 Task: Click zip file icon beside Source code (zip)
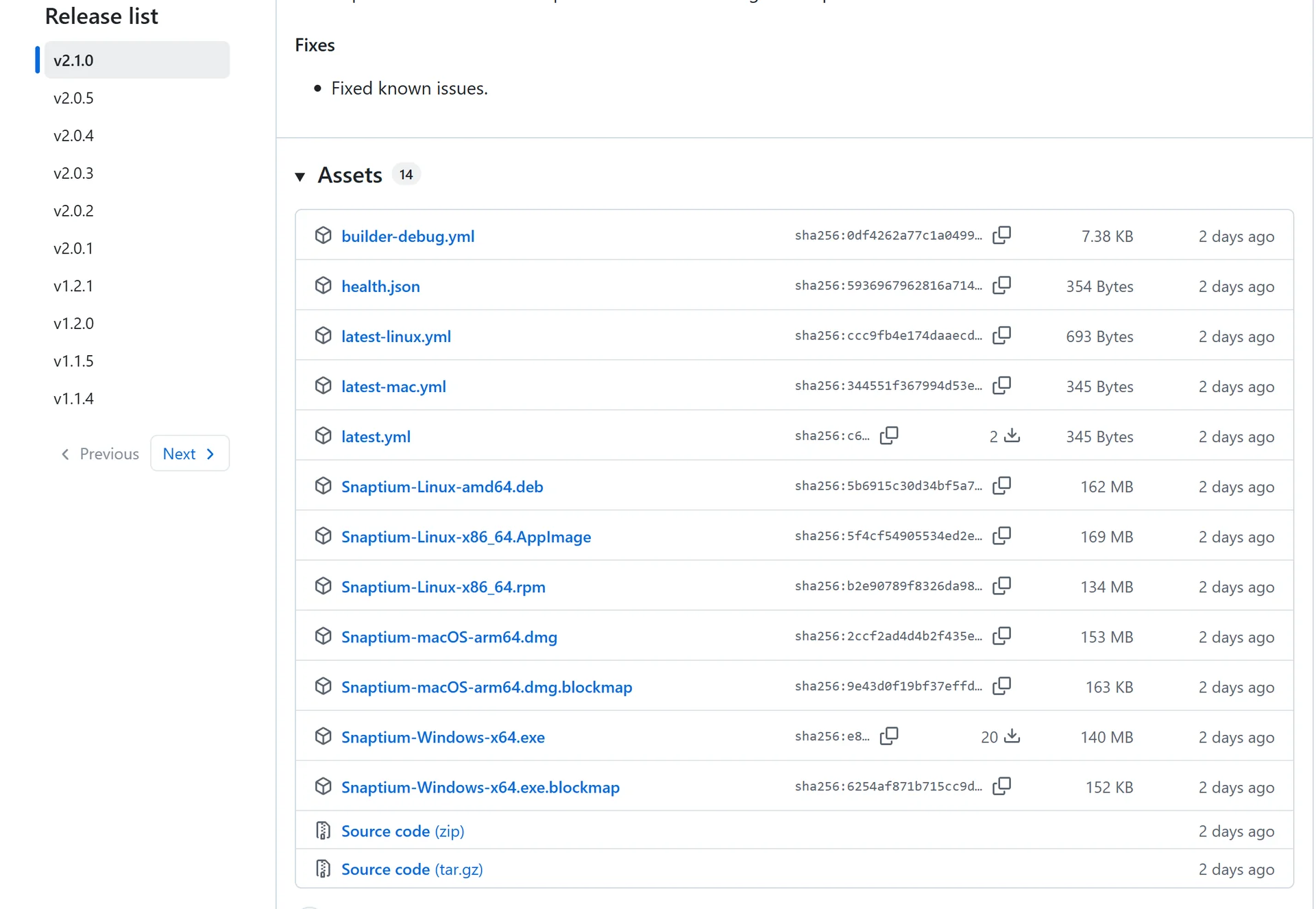[323, 830]
